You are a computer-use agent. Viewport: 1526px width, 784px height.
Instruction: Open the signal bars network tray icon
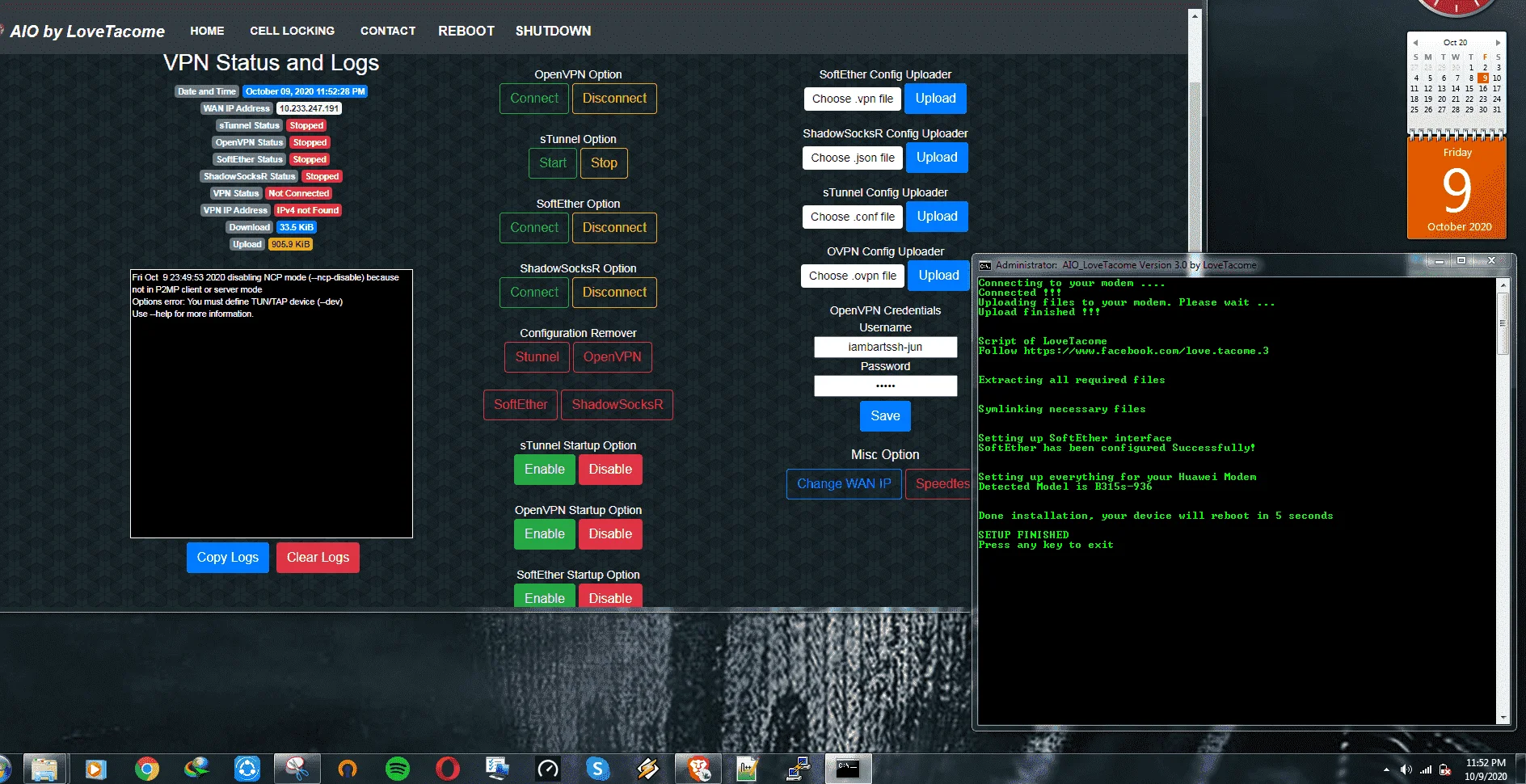click(x=1426, y=770)
